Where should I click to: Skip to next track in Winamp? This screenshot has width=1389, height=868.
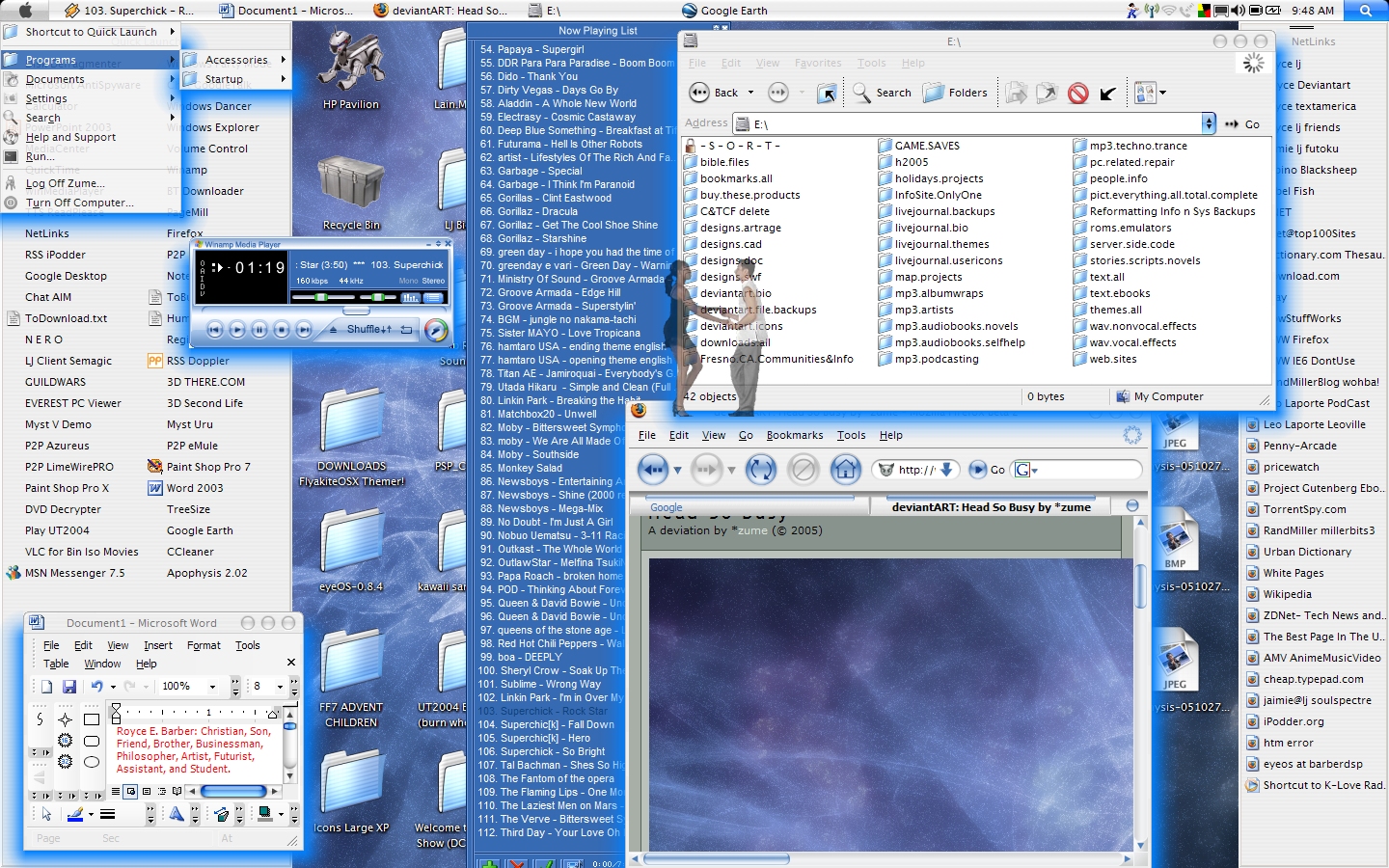pos(304,329)
